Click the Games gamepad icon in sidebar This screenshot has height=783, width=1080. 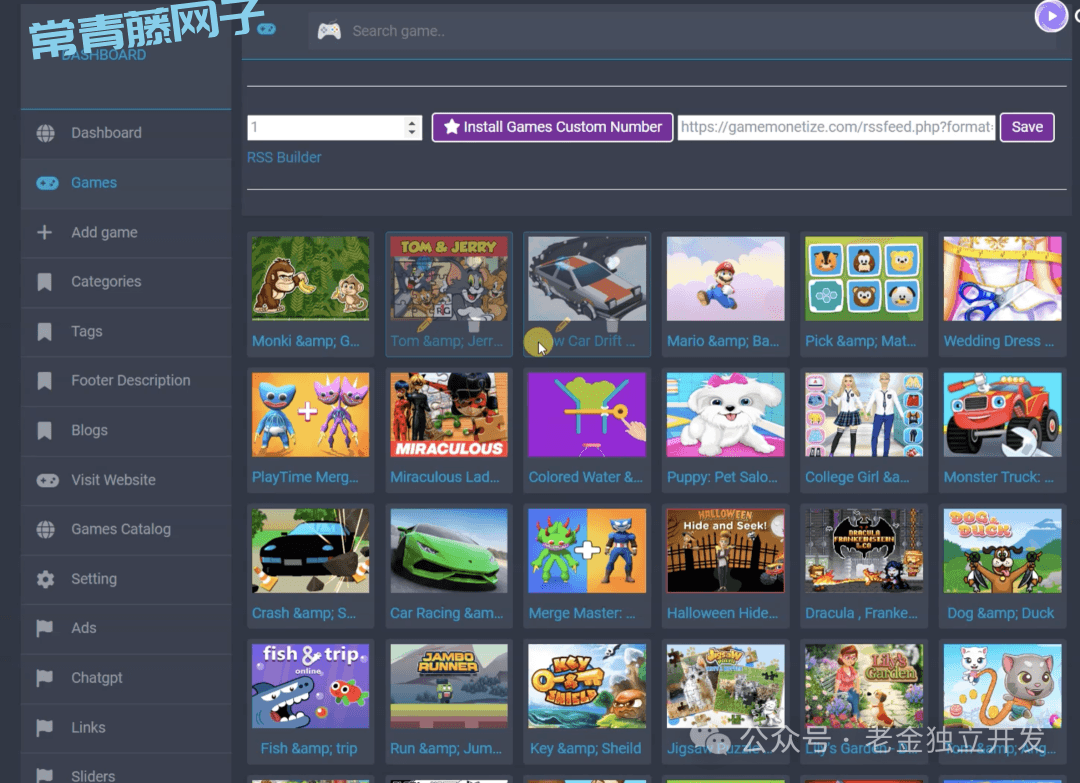tap(47, 182)
